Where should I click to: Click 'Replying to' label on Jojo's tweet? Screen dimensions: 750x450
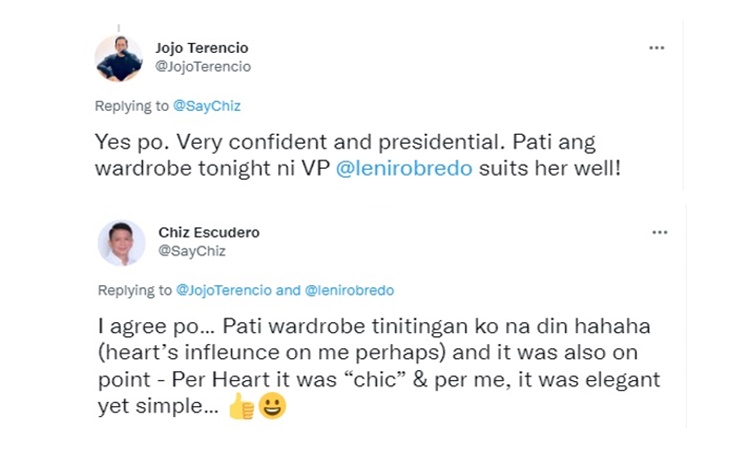click(132, 106)
